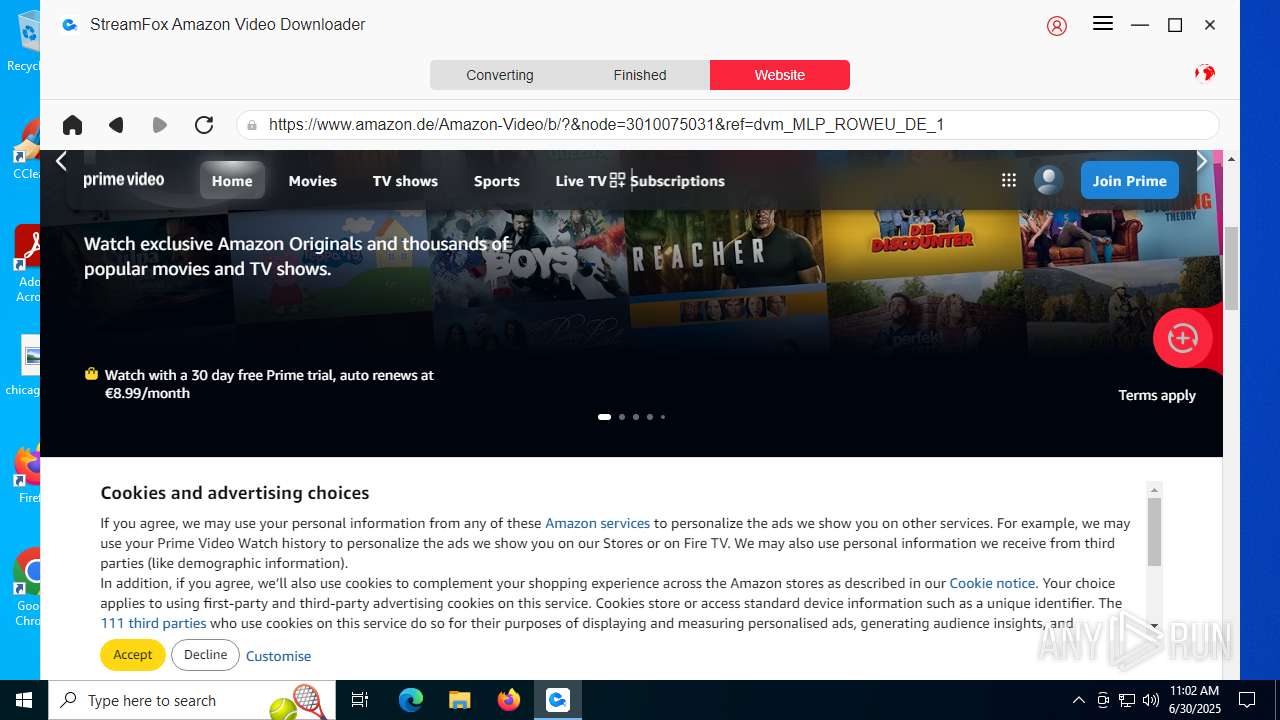Open the Subscriptions menu item

(677, 181)
